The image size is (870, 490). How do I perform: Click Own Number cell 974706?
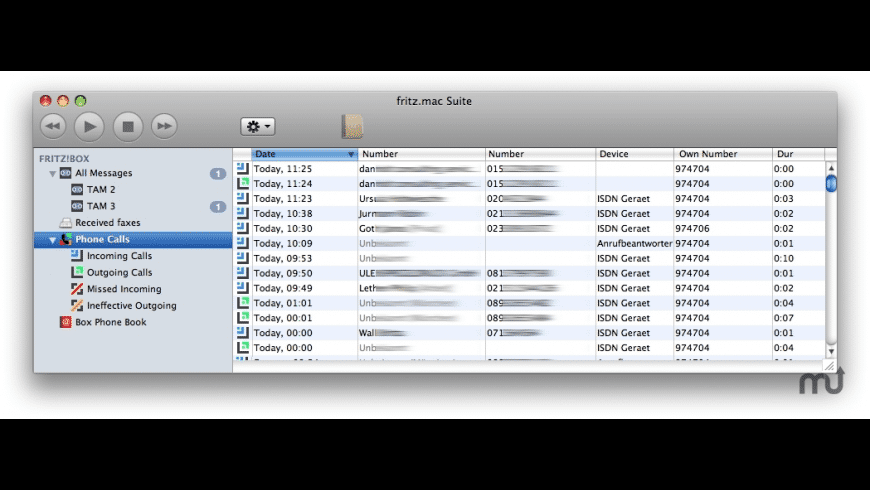click(692, 229)
